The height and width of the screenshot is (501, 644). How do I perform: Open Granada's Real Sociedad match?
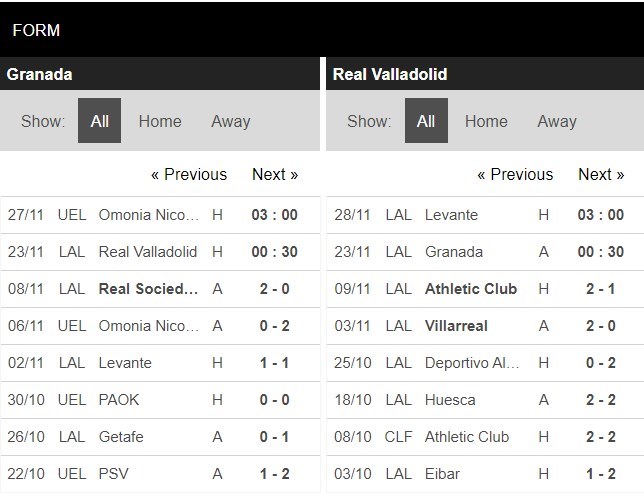pos(147,289)
